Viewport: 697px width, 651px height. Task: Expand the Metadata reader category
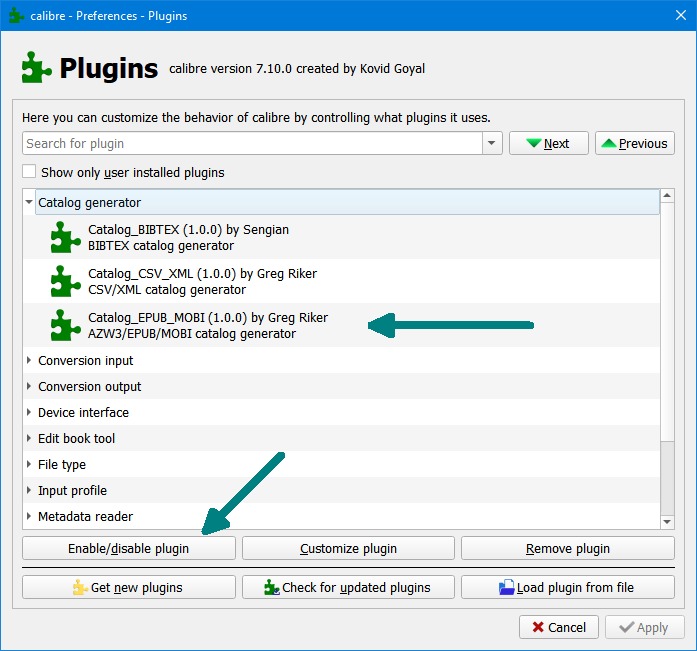click(29, 516)
